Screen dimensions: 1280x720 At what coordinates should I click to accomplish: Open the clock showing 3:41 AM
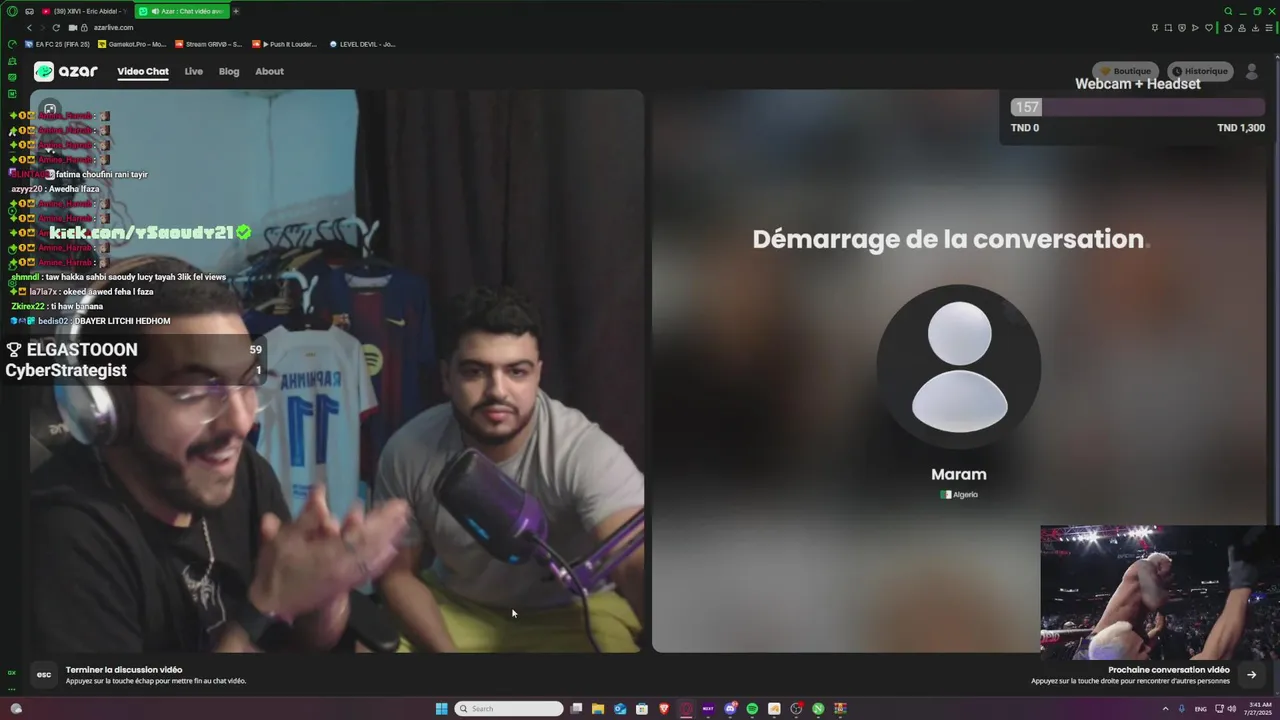[x=1258, y=709]
